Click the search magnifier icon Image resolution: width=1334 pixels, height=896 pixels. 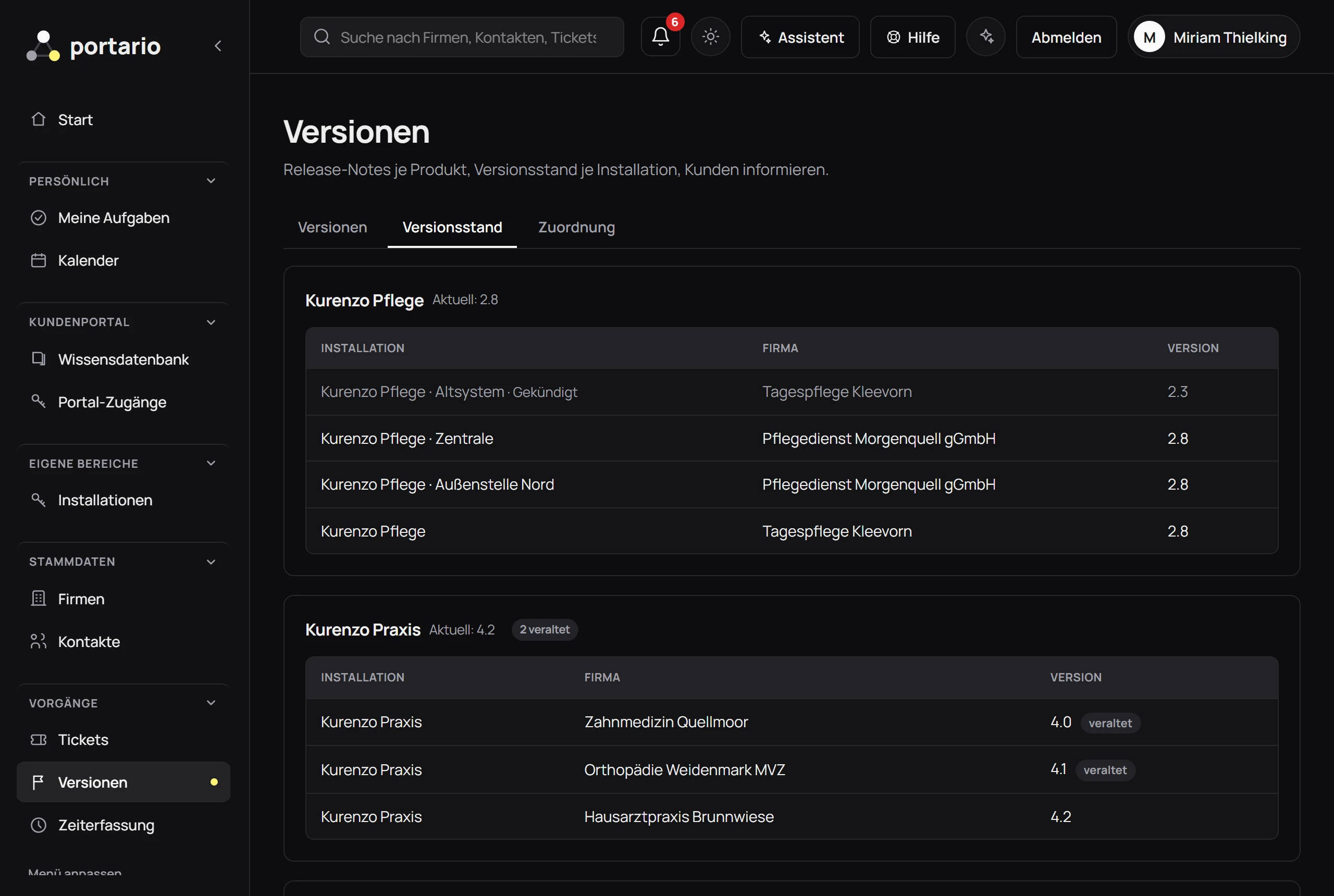click(322, 37)
